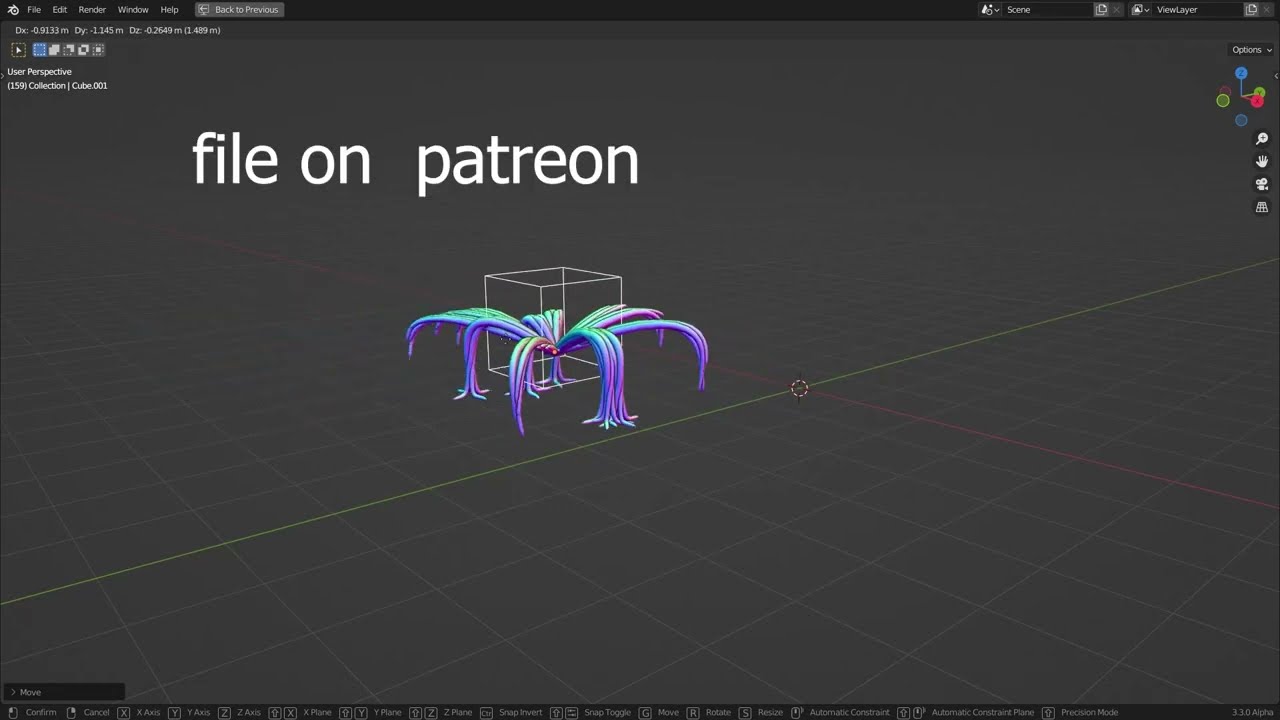The height and width of the screenshot is (720, 1280).
Task: Delete the Scene with X icon
Action: pos(1116,9)
